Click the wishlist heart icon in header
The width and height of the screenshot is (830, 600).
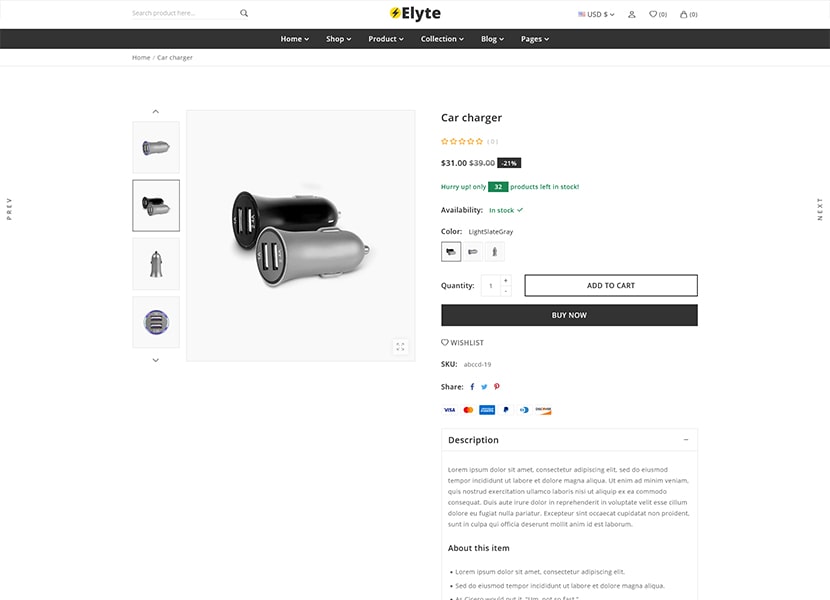tap(653, 14)
